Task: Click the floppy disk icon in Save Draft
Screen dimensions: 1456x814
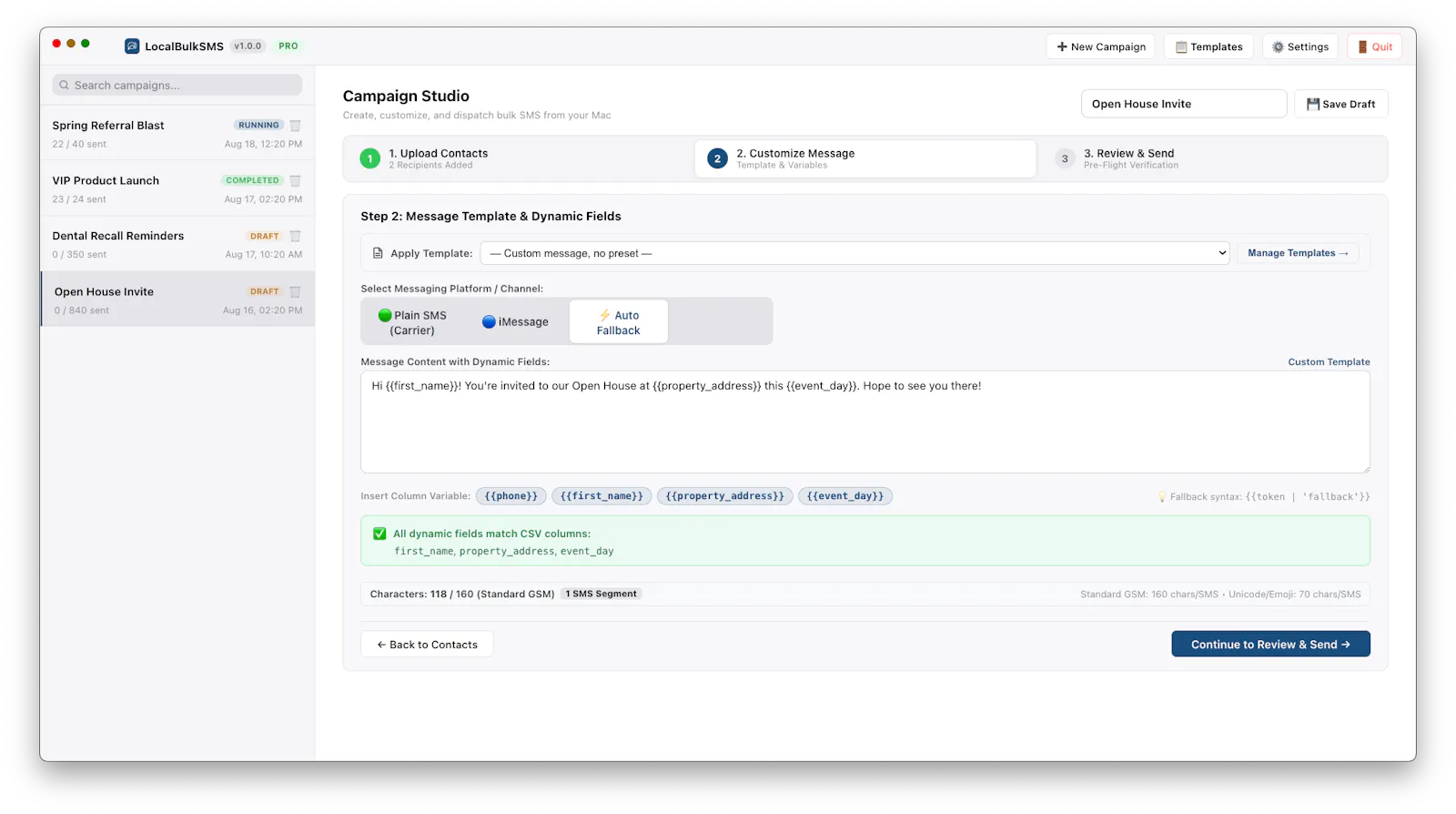Action: click(x=1313, y=105)
